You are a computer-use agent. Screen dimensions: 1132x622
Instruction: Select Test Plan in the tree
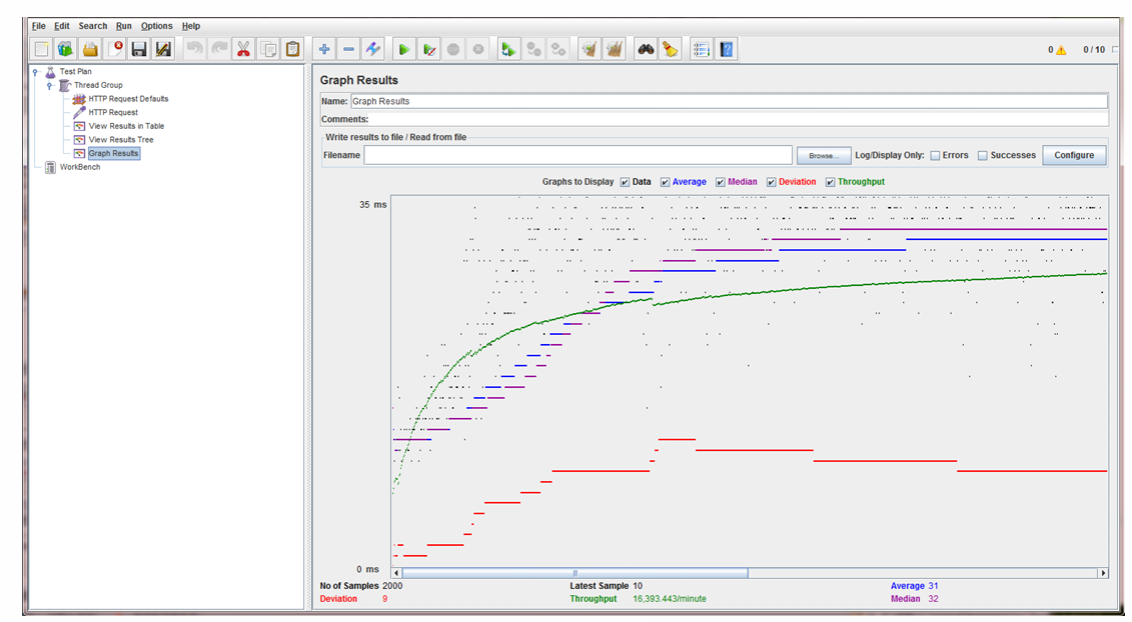pyautogui.click(x=75, y=71)
